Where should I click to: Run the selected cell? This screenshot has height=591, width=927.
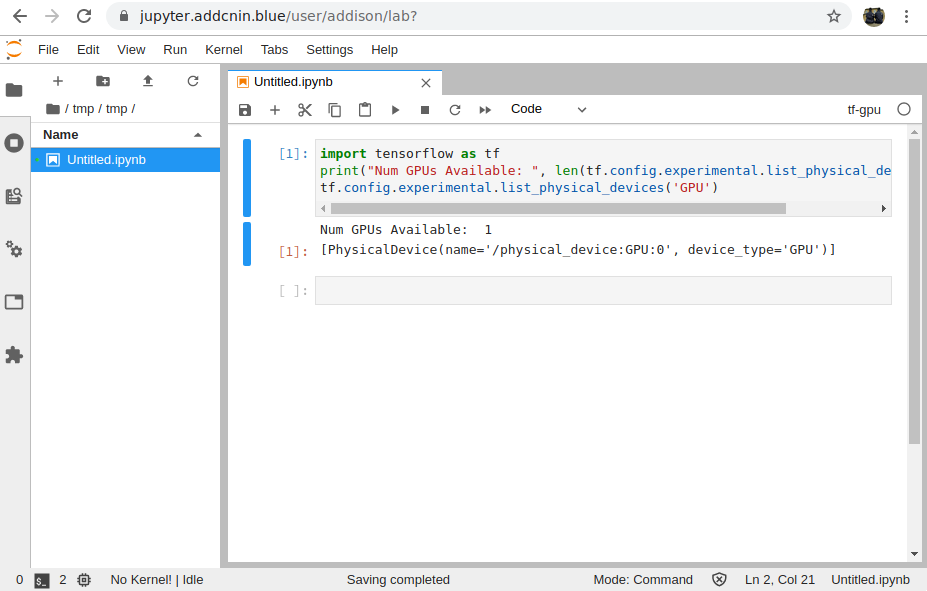pyautogui.click(x=395, y=110)
